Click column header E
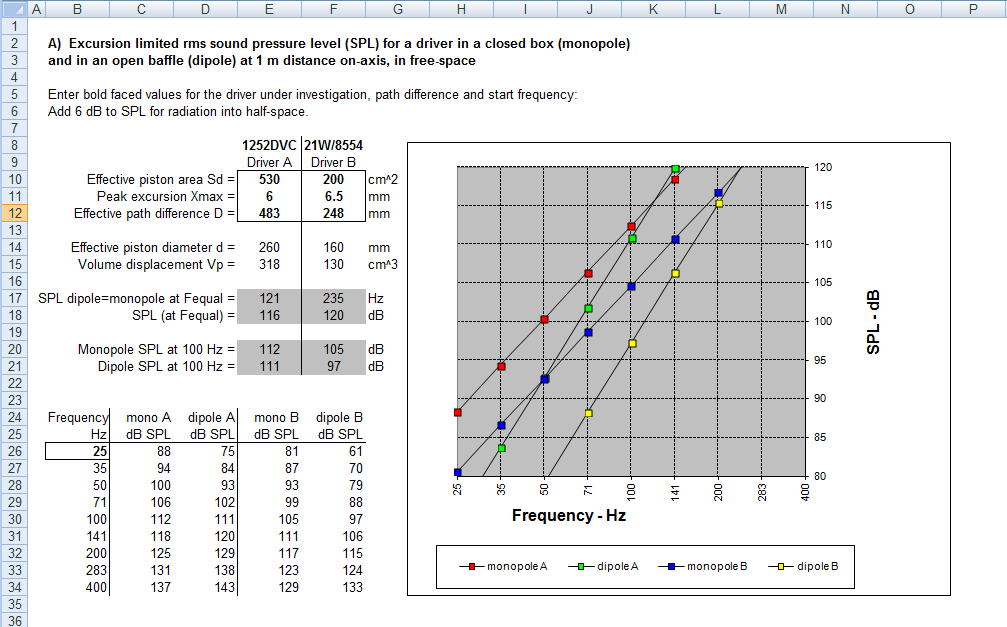The width and height of the screenshot is (1007, 627). [x=269, y=9]
